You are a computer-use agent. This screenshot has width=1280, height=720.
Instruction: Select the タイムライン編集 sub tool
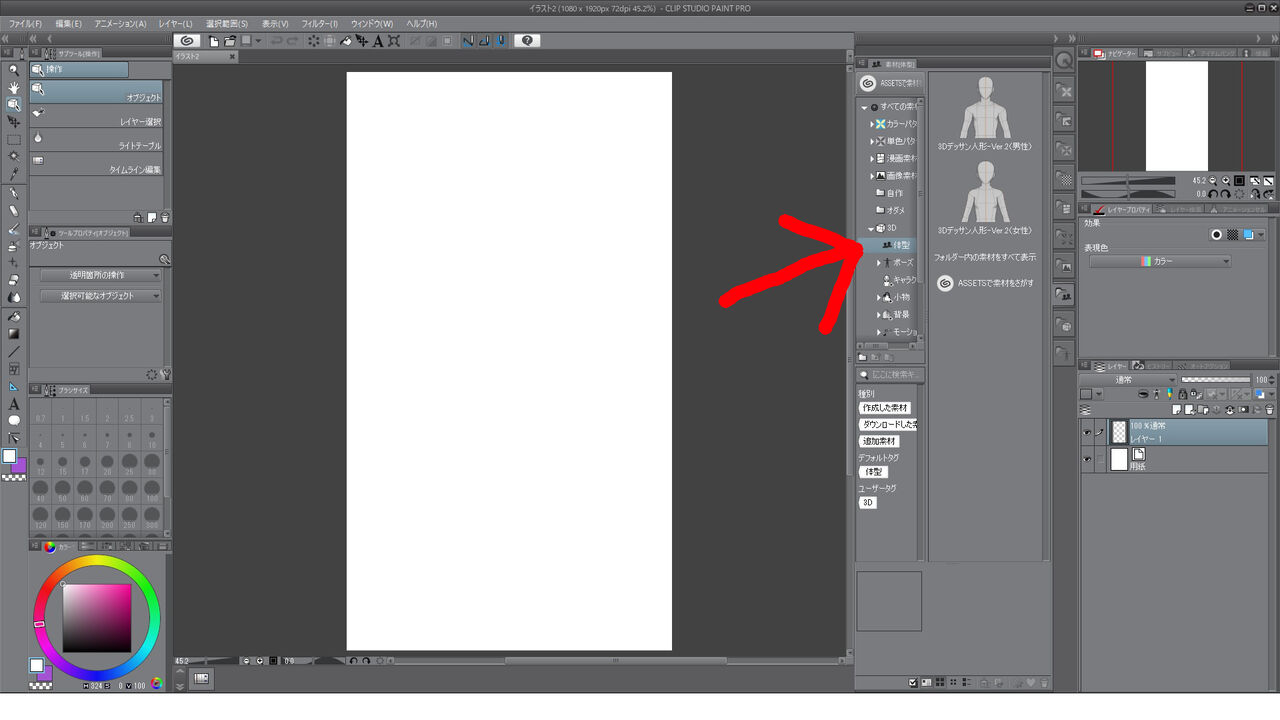tap(96, 164)
